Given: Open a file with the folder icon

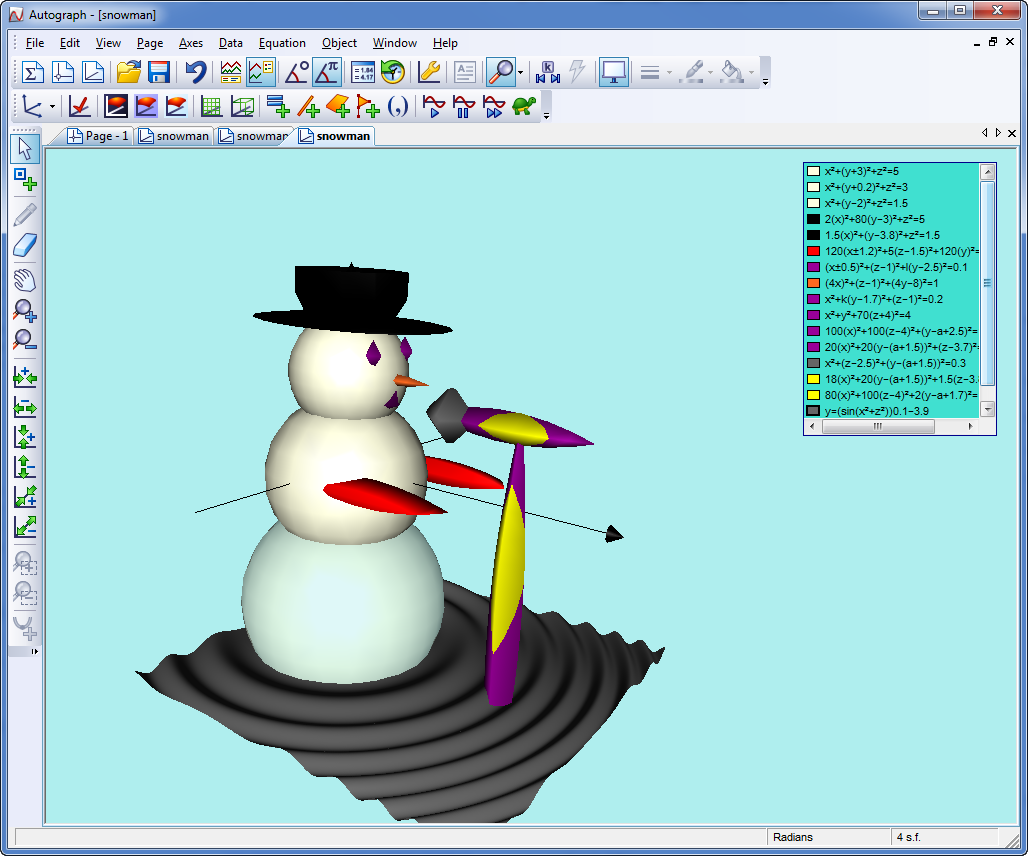Looking at the screenshot, I should tap(128, 72).
